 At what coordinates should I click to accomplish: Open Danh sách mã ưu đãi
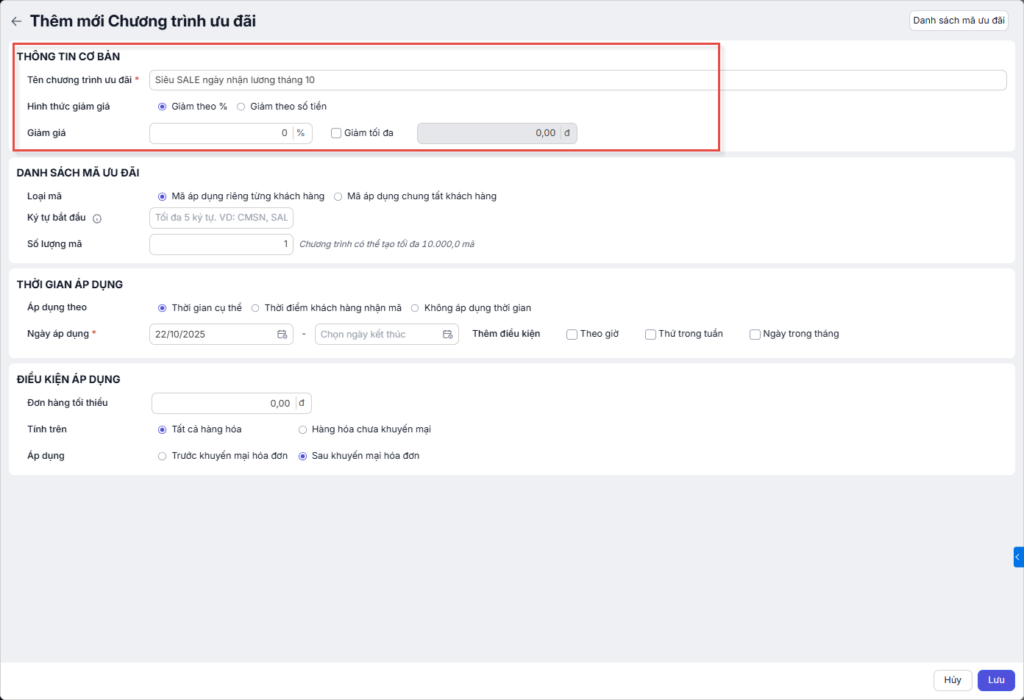(958, 20)
